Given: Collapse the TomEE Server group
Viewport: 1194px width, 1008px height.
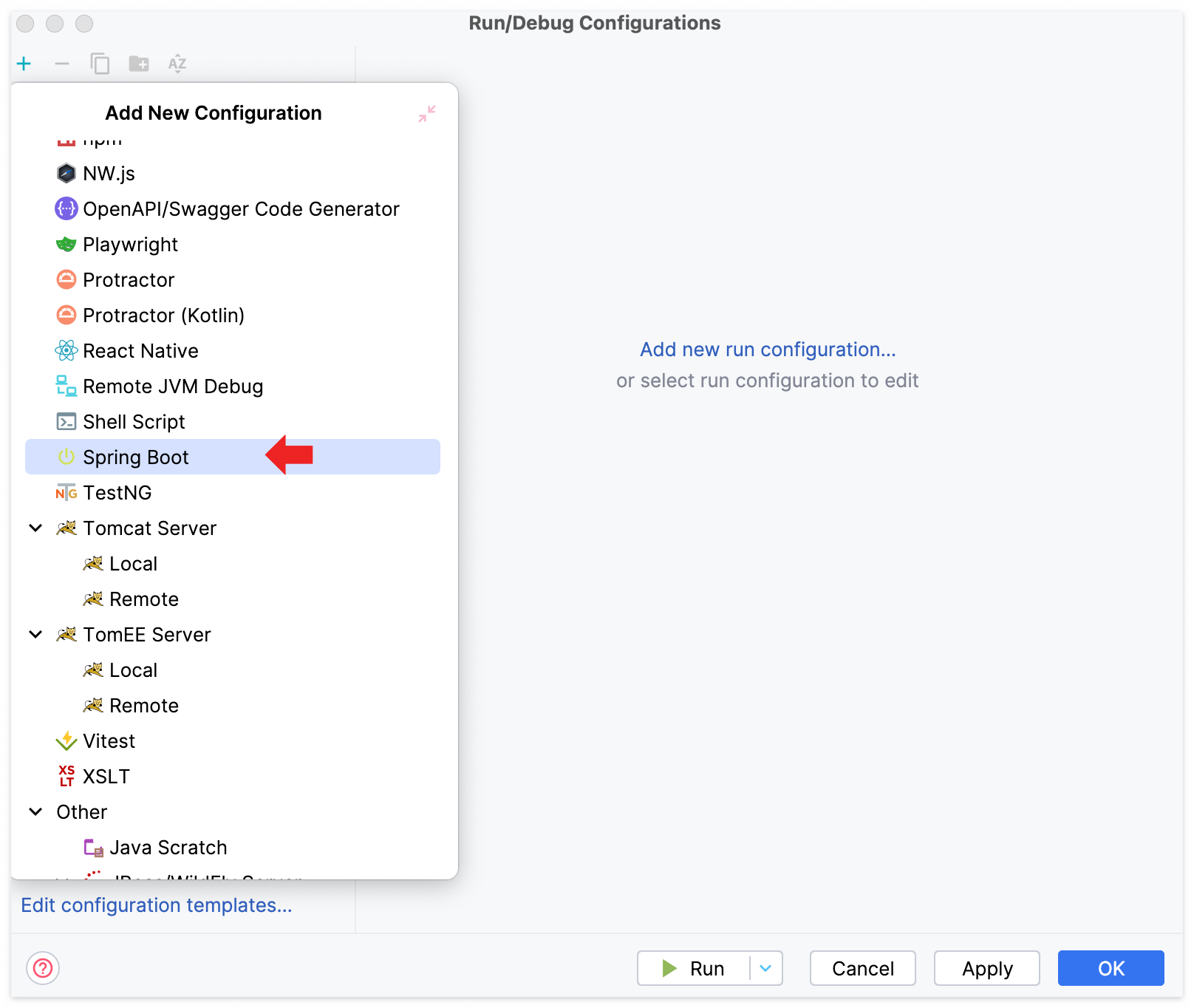Looking at the screenshot, I should pyautogui.click(x=35, y=635).
